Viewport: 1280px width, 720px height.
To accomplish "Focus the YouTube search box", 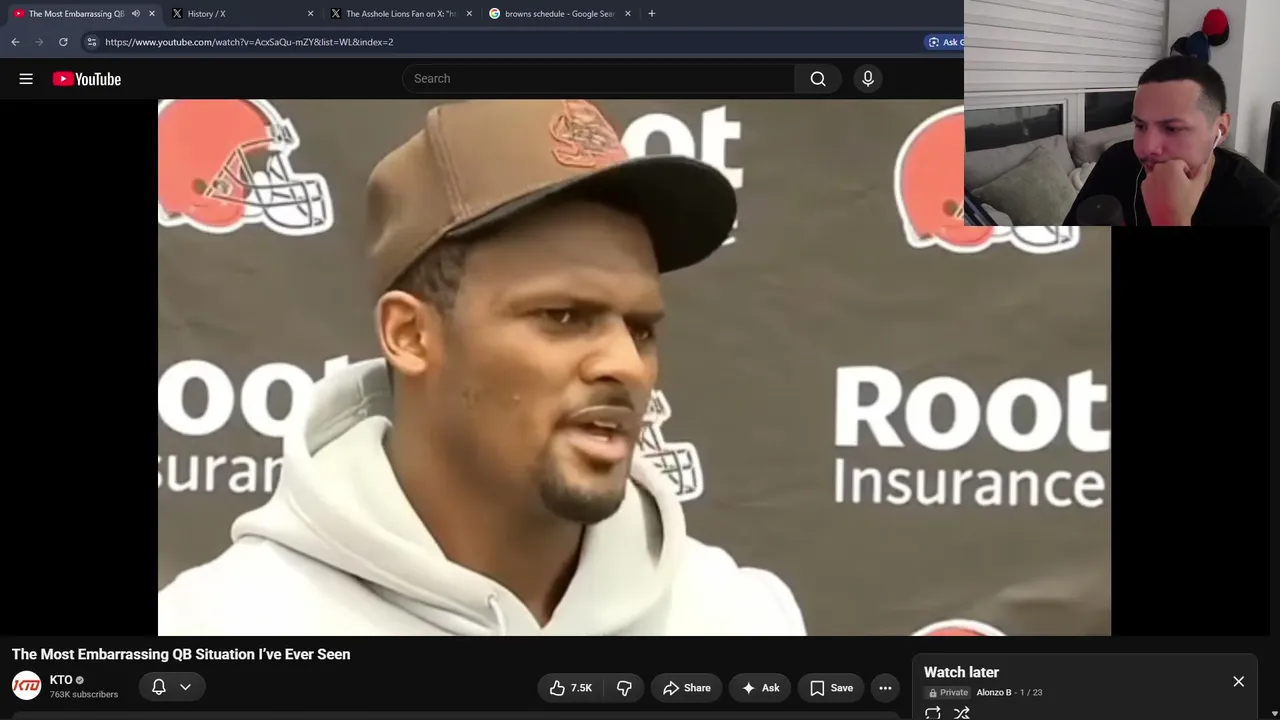I will (598, 79).
